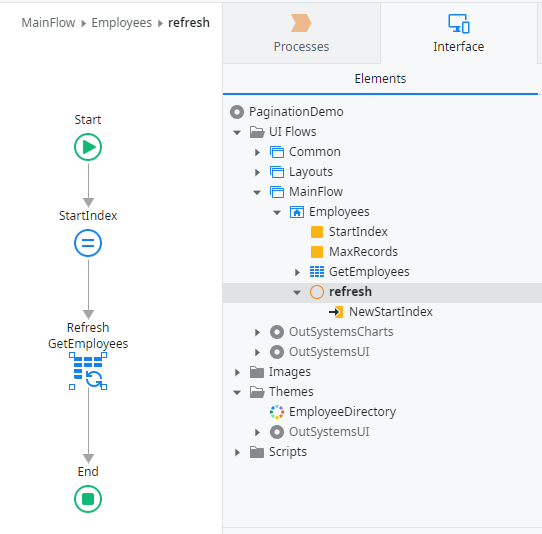Click the OutSystemsUI icon under UI Flows

tap(277, 352)
